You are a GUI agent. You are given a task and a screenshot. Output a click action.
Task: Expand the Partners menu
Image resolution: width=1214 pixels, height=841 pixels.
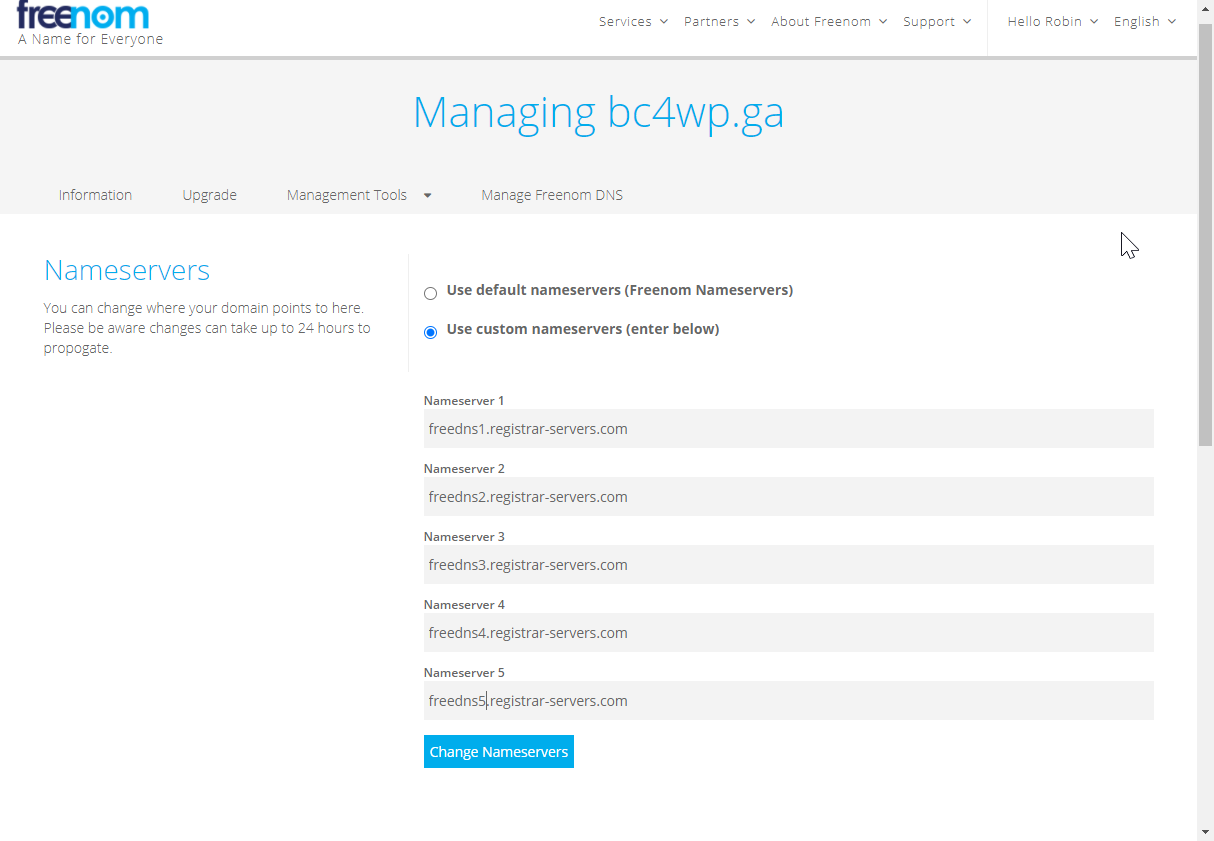[x=719, y=22]
